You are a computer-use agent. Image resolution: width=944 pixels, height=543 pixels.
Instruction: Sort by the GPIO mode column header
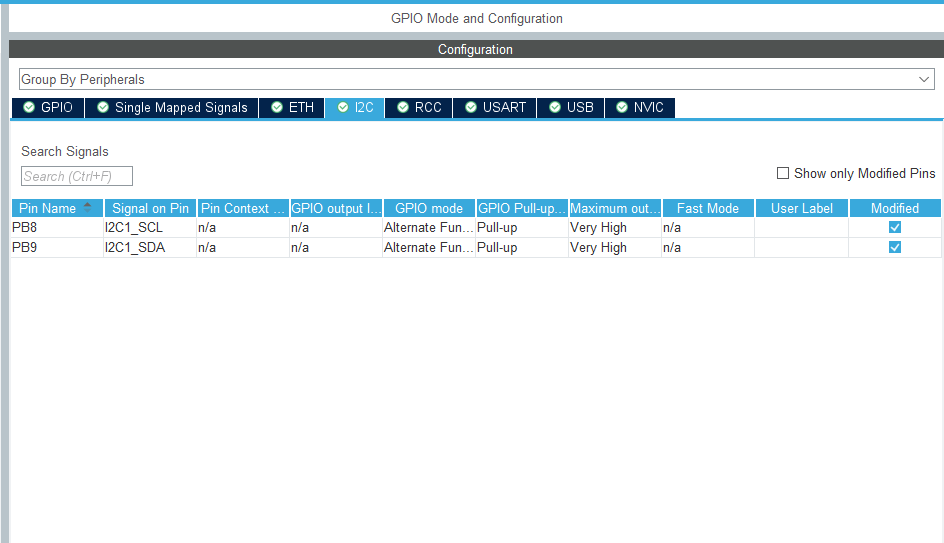pyautogui.click(x=429, y=208)
